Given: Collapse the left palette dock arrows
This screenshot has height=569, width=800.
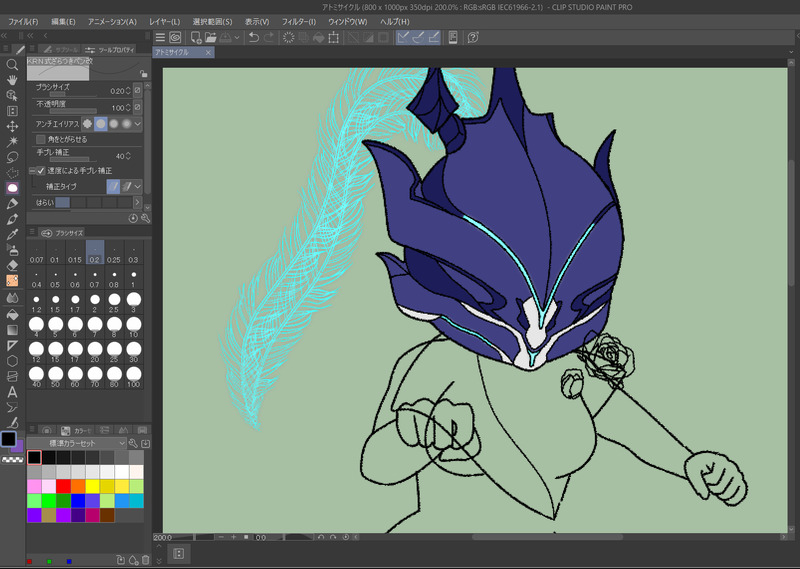Looking at the screenshot, I should pos(4,36).
